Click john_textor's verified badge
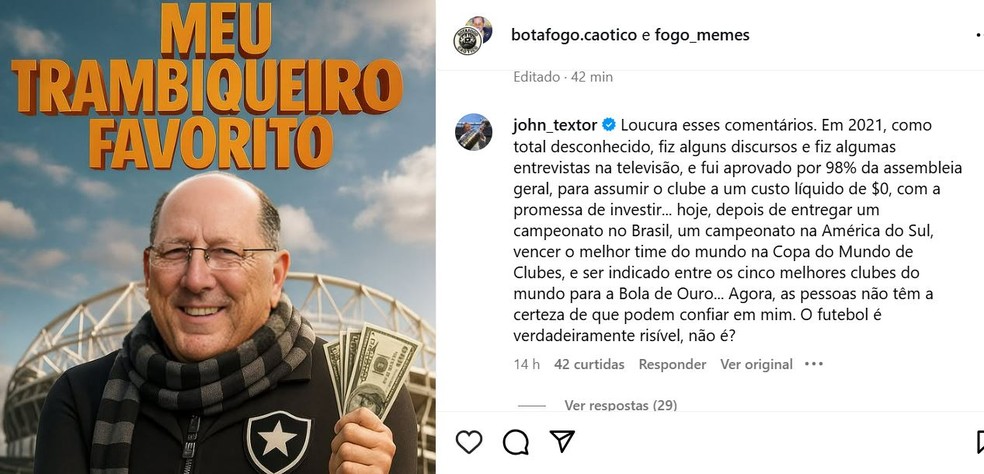The height and width of the screenshot is (474, 984). click(609, 125)
